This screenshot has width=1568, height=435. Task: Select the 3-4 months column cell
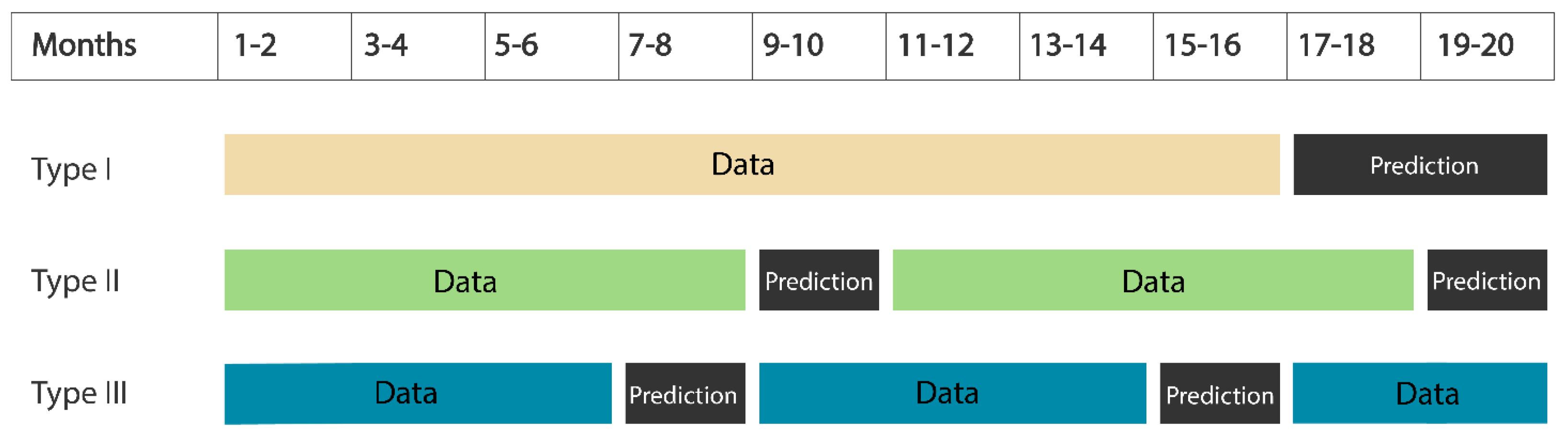(418, 46)
